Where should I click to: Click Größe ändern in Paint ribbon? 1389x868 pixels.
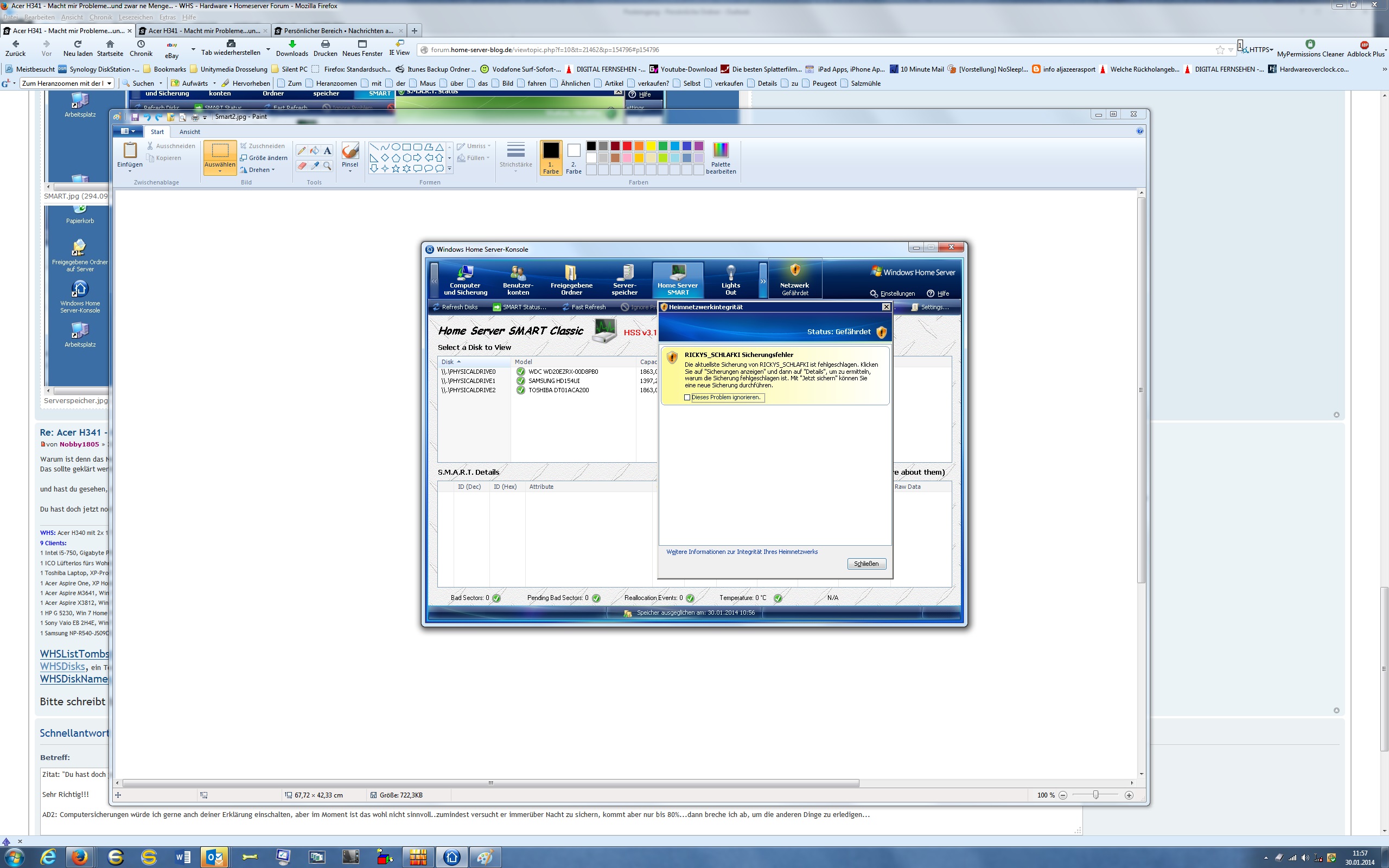pos(264,158)
